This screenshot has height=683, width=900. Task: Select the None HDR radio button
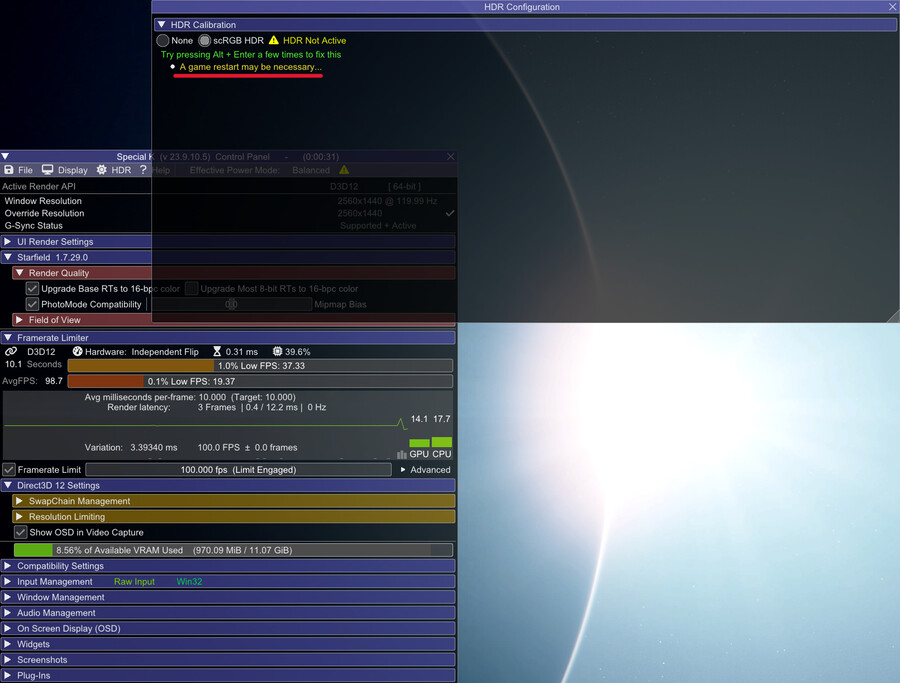[163, 40]
